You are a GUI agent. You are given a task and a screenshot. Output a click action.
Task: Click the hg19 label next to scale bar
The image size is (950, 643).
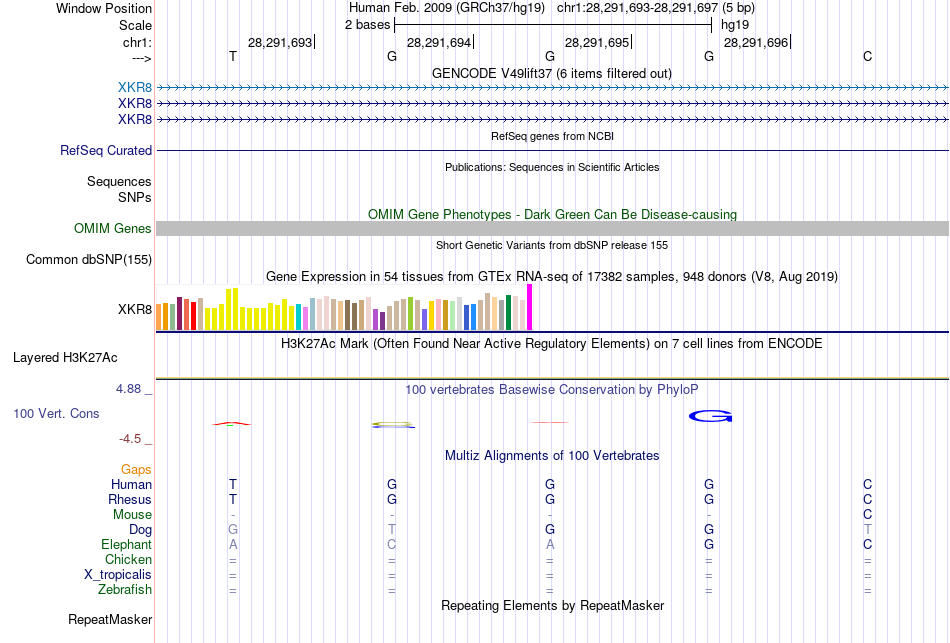[x=735, y=25]
